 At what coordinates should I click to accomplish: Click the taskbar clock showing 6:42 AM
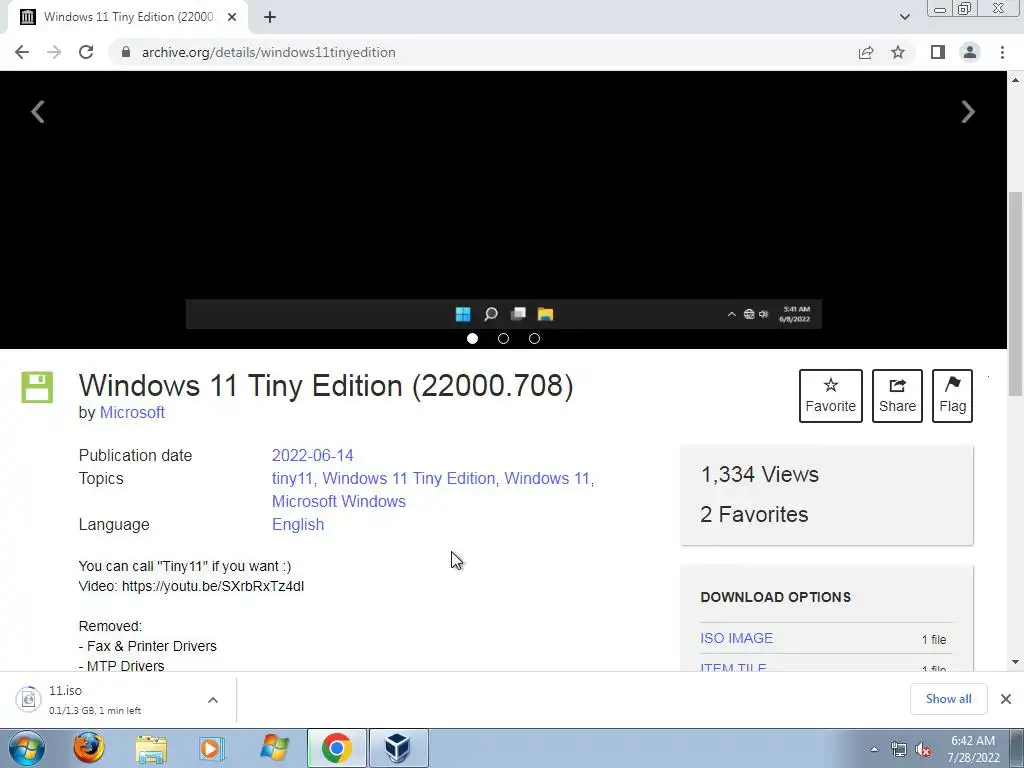pyautogui.click(x=973, y=749)
